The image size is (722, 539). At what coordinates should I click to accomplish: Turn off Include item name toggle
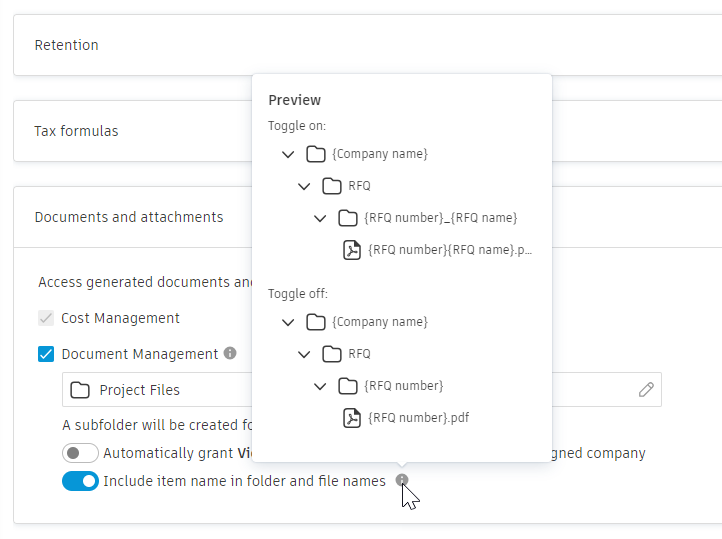pyautogui.click(x=80, y=481)
